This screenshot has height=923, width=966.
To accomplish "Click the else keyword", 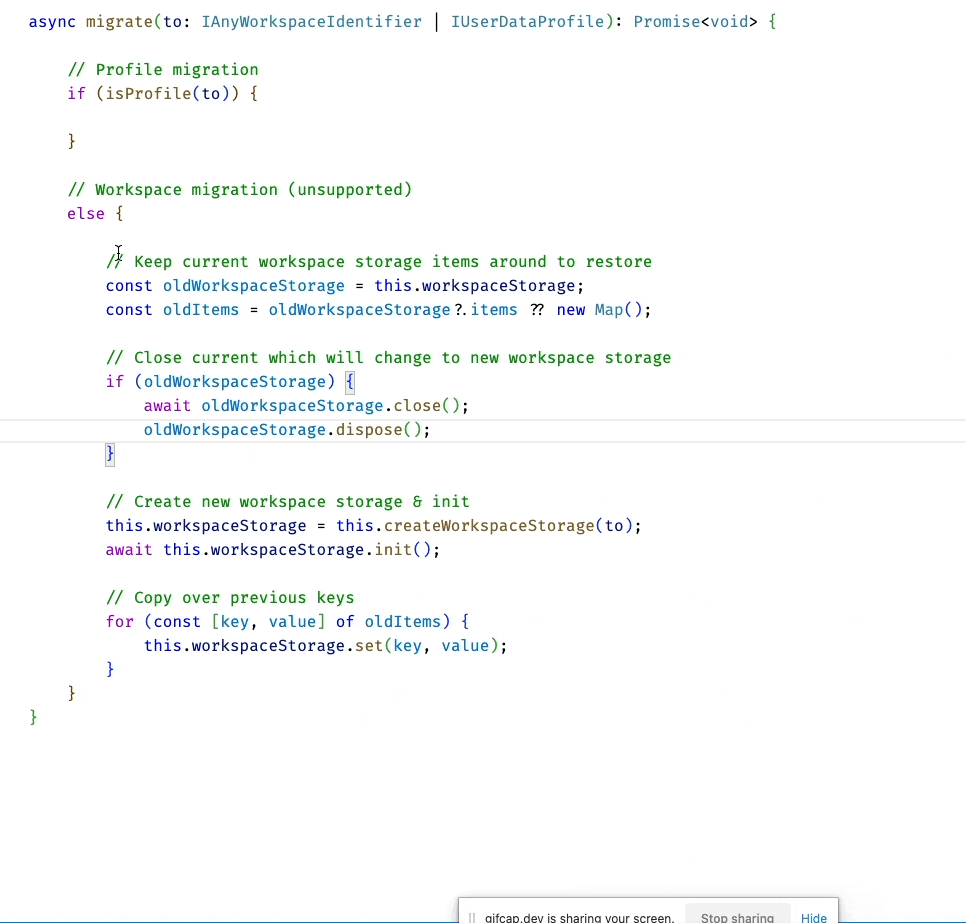I will click(x=84, y=213).
